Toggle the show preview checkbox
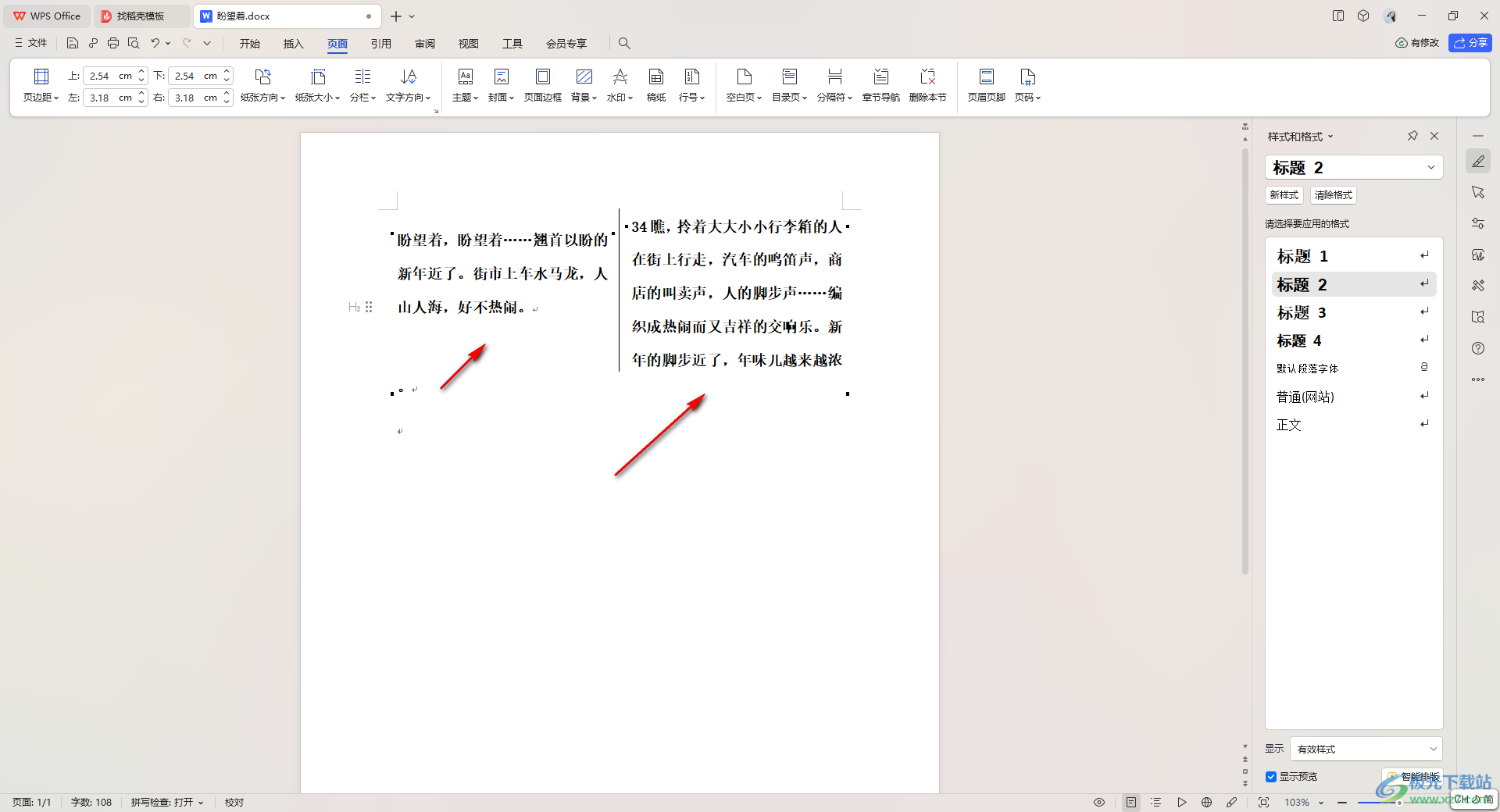This screenshot has width=1500, height=812. (x=1271, y=776)
